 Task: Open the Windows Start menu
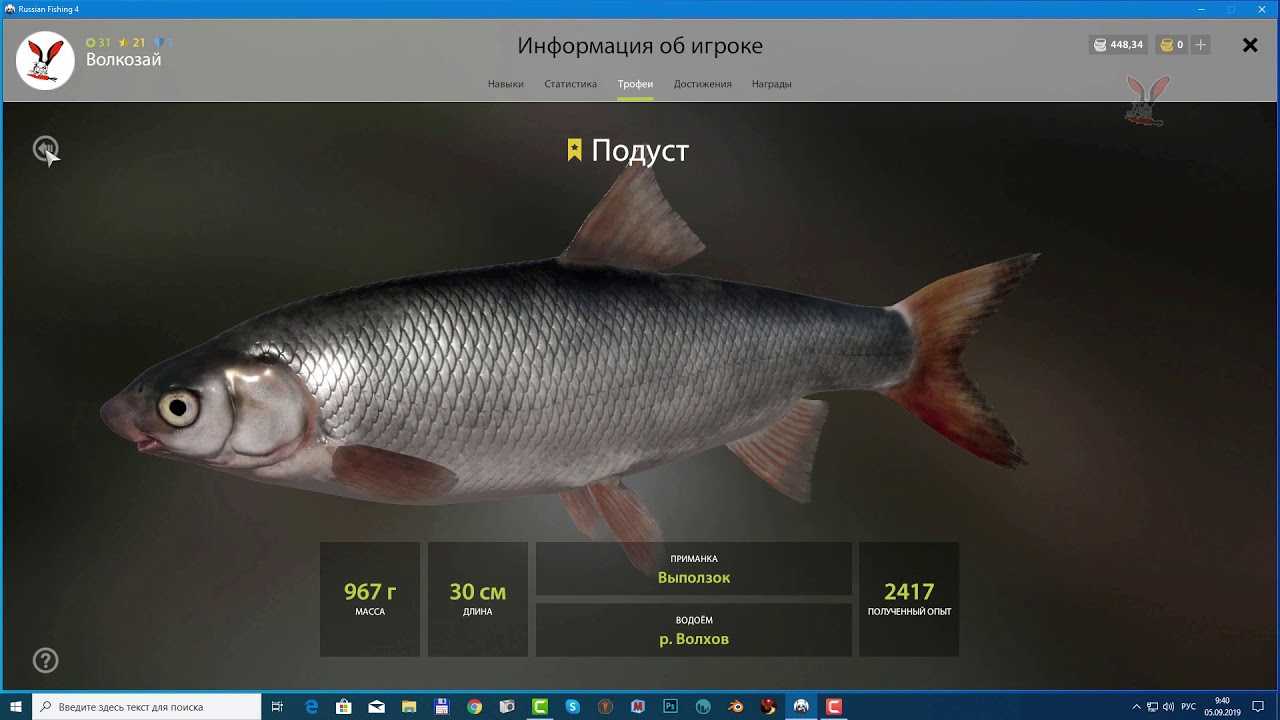pos(16,706)
